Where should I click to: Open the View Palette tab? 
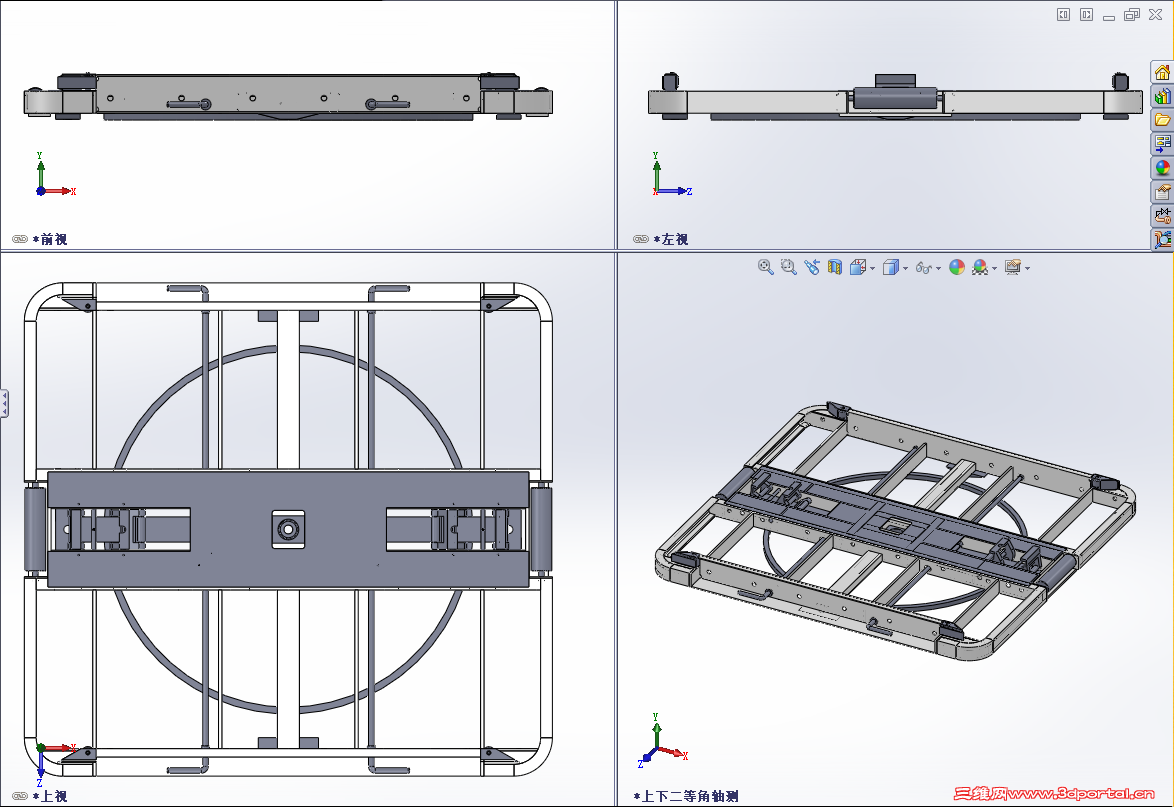1162,144
